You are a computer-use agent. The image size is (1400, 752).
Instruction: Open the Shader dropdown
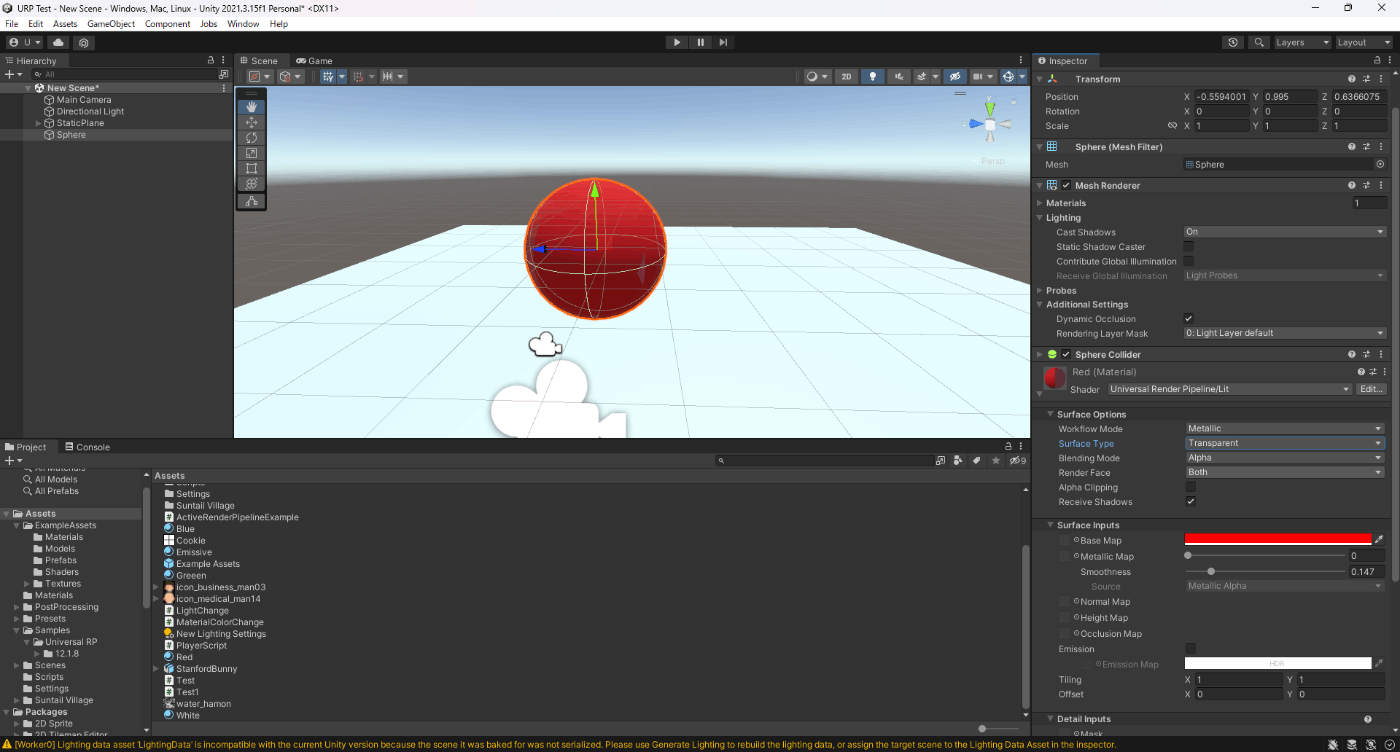pyautogui.click(x=1230, y=389)
